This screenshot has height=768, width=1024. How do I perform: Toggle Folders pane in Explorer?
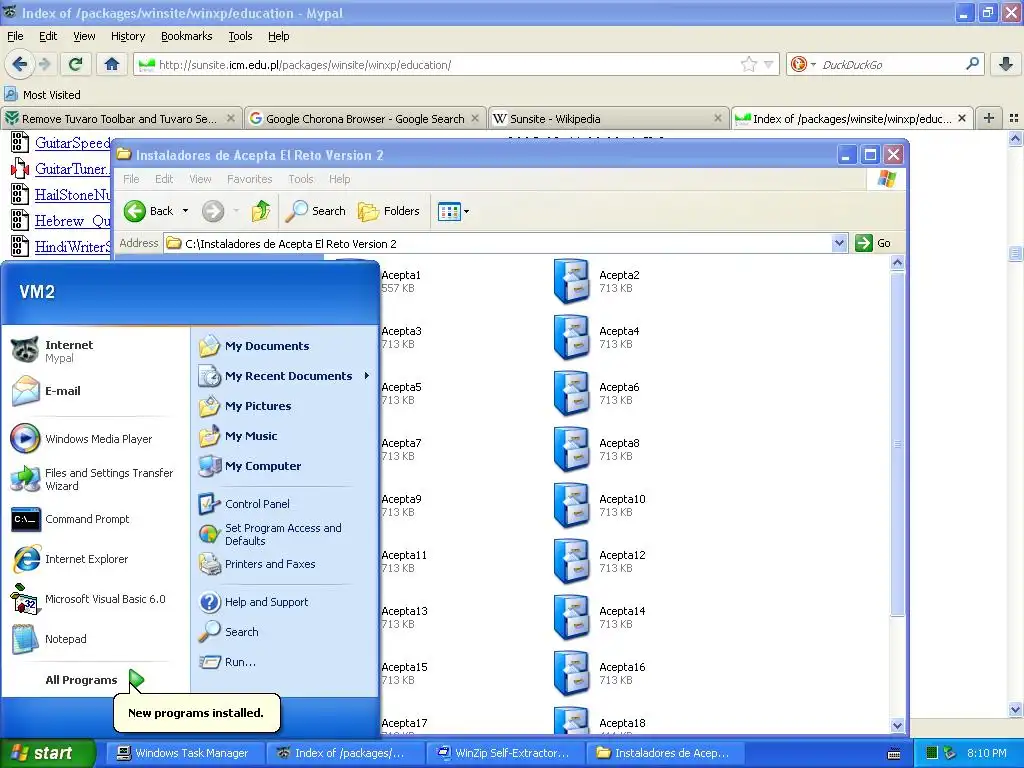coord(389,211)
